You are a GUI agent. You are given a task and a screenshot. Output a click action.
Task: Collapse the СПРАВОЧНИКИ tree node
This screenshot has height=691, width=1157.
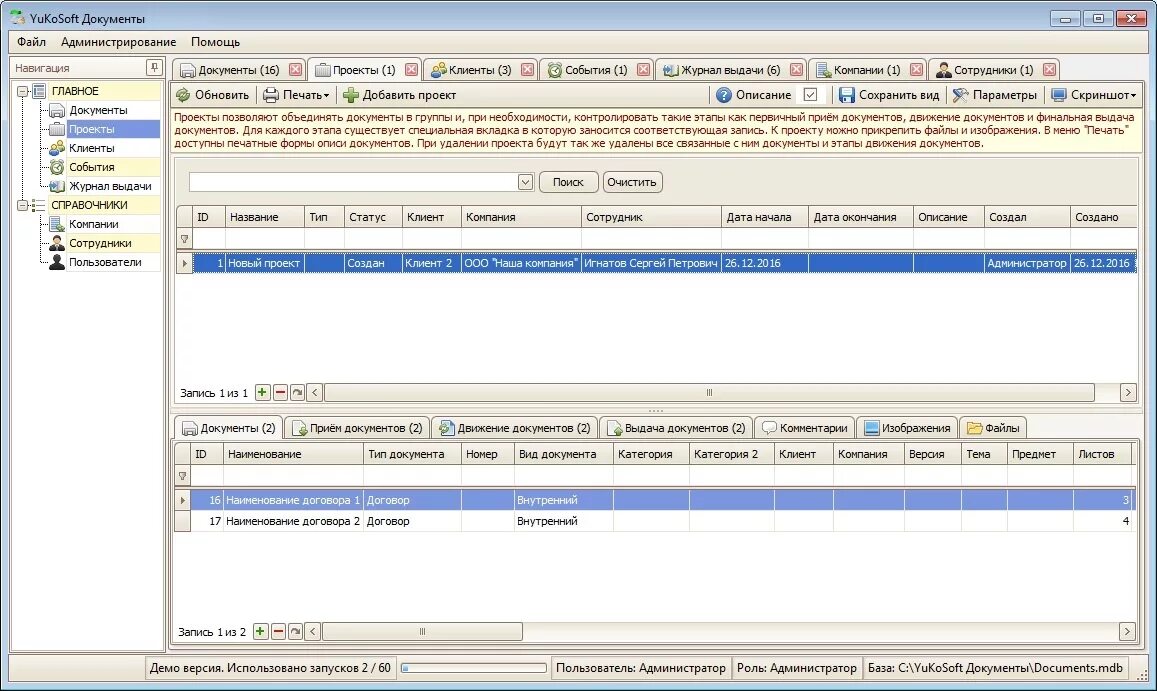[x=22, y=205]
